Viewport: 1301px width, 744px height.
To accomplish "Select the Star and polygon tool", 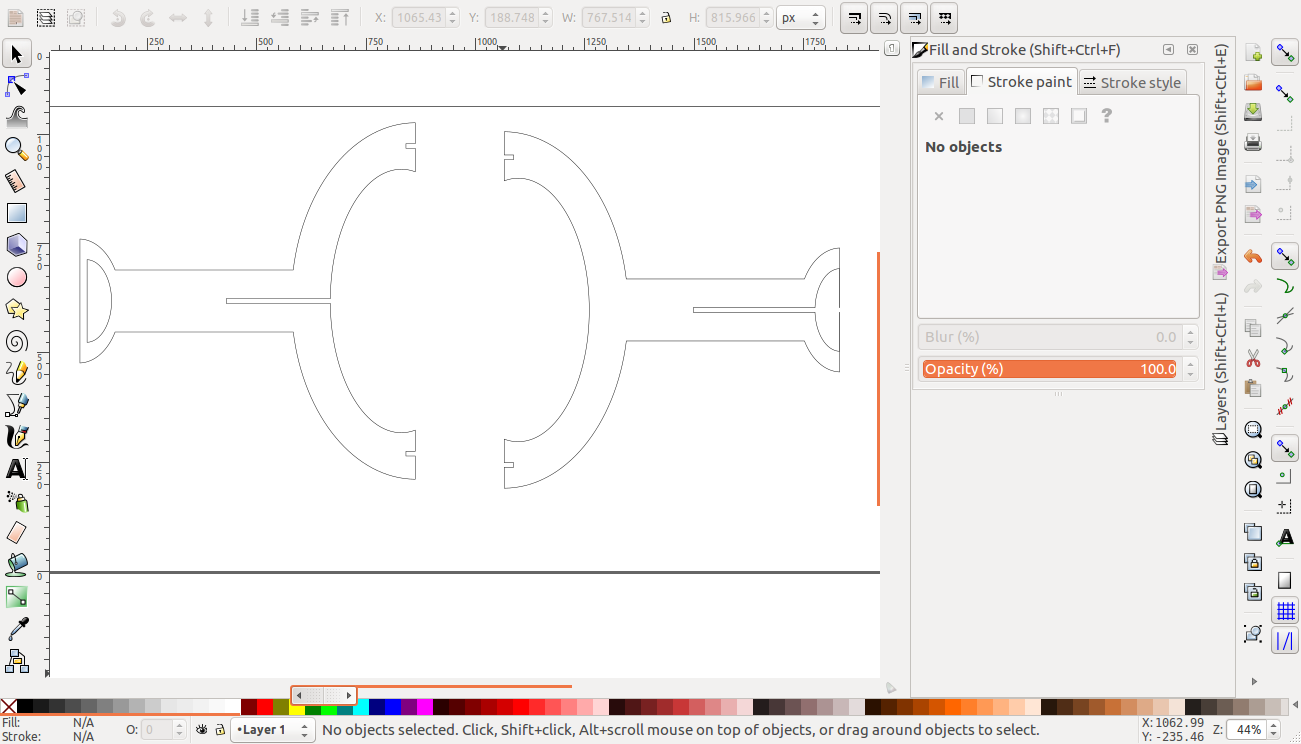I will 17,309.
